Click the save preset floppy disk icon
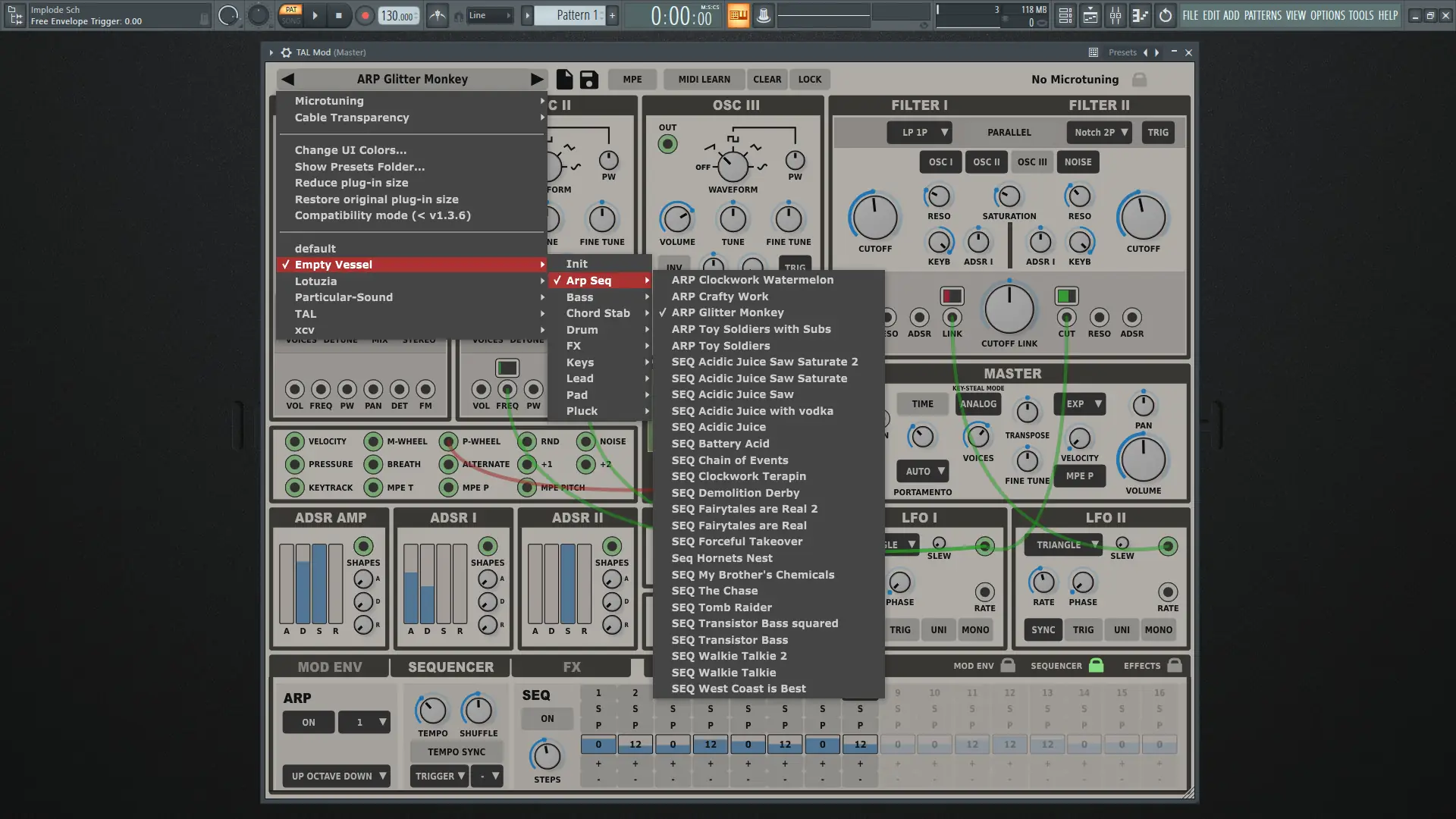Viewport: 1456px width, 819px height. [x=589, y=80]
